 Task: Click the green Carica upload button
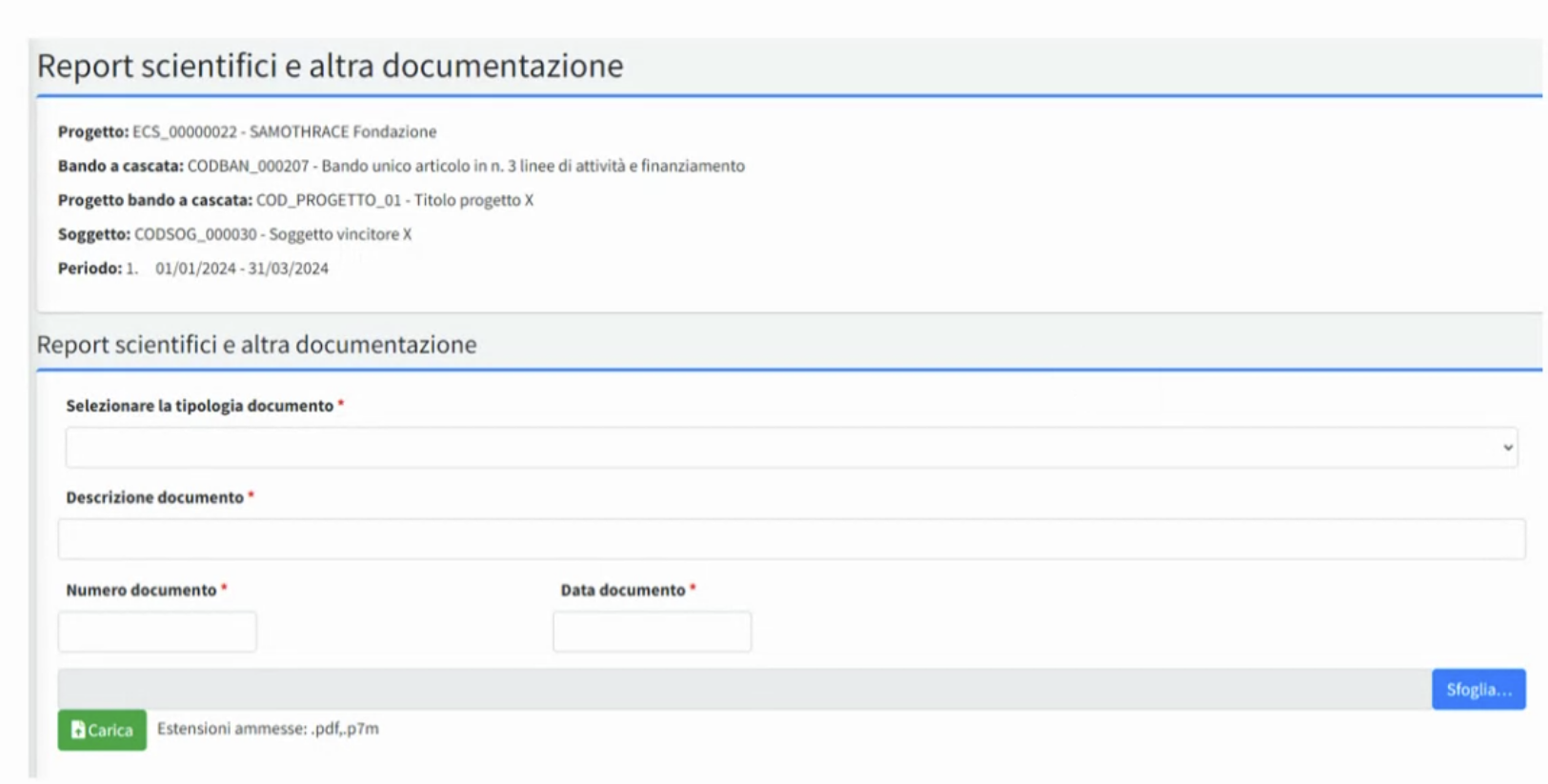click(102, 730)
